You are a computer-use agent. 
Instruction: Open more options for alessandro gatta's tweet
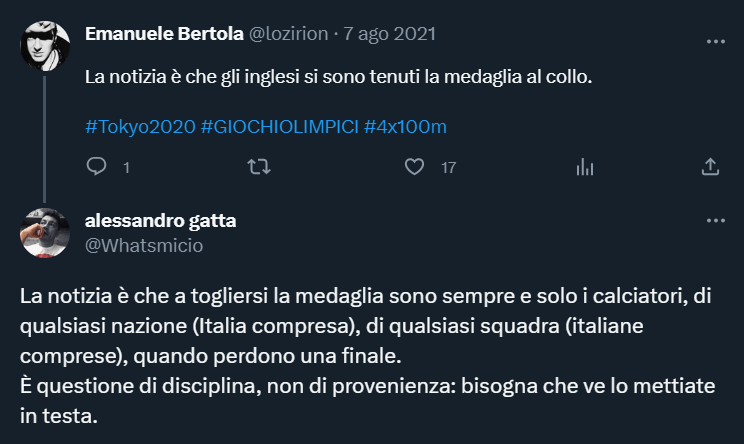point(715,220)
